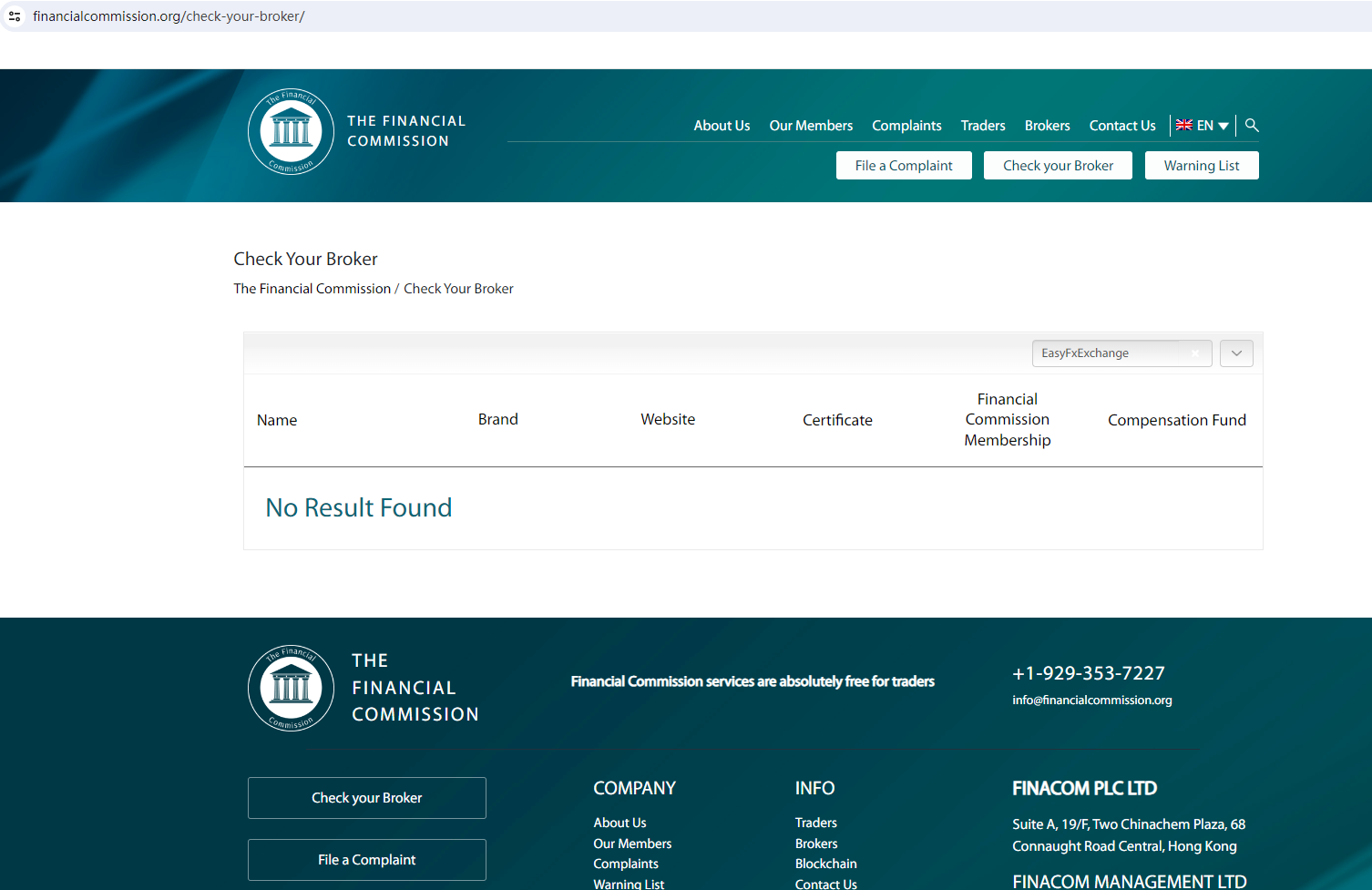Click the Check your Broker header button
Image resolution: width=1372 pixels, height=890 pixels.
pos(1058,166)
